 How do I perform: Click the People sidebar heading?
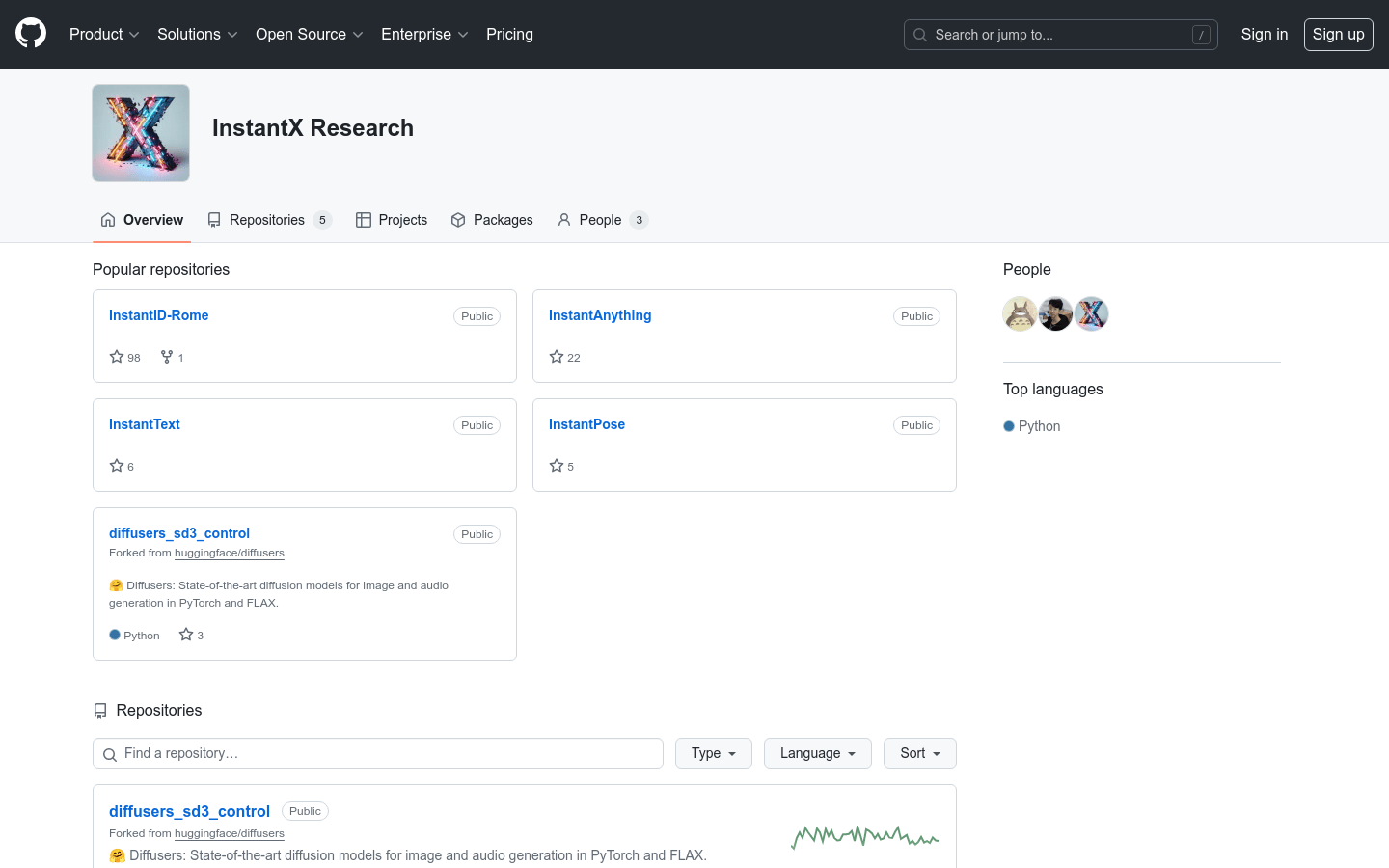1026,270
